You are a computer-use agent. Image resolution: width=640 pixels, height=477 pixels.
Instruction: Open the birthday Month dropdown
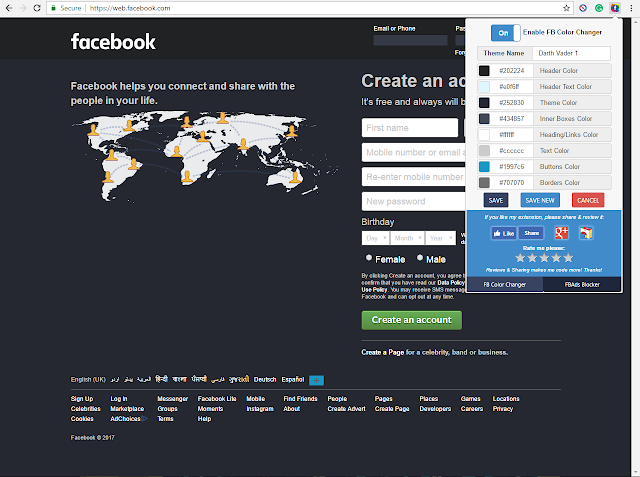pos(407,238)
